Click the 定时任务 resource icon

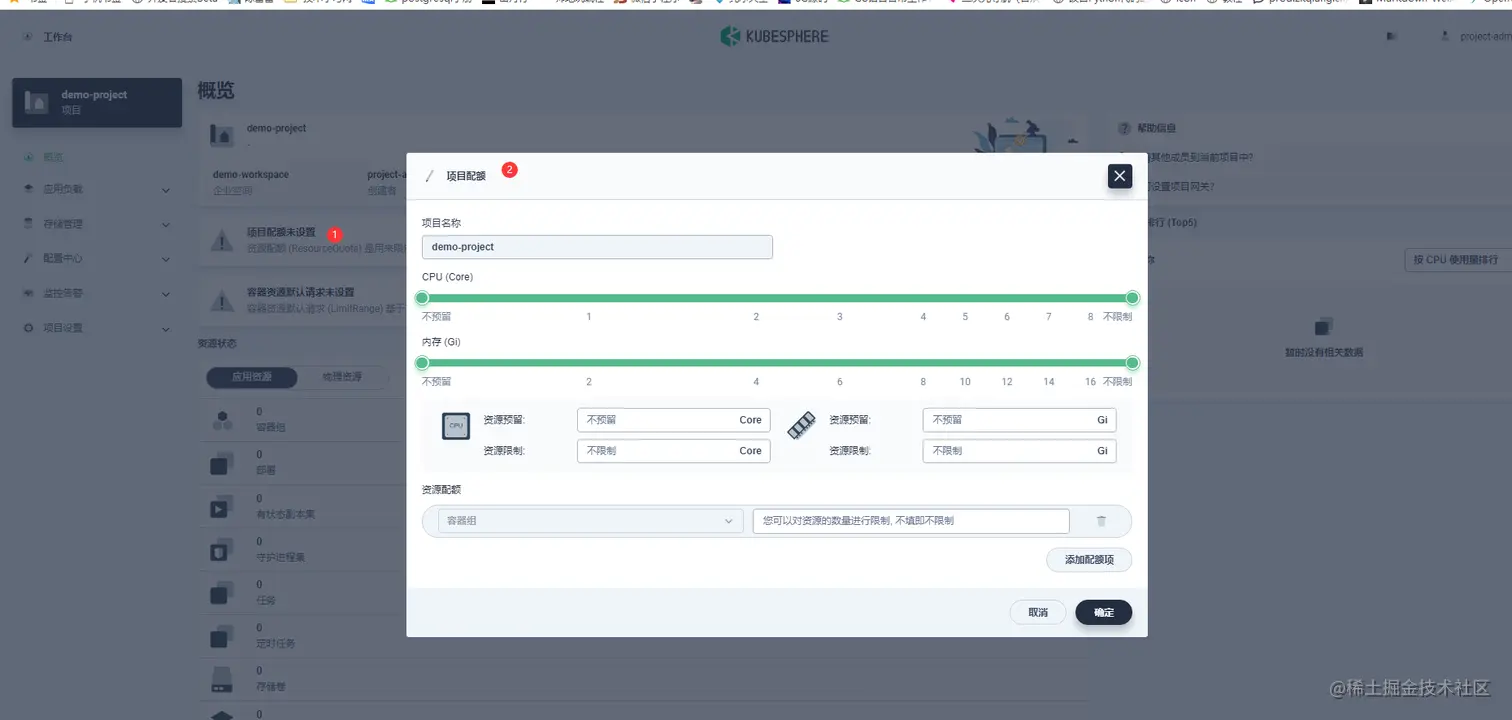222,637
